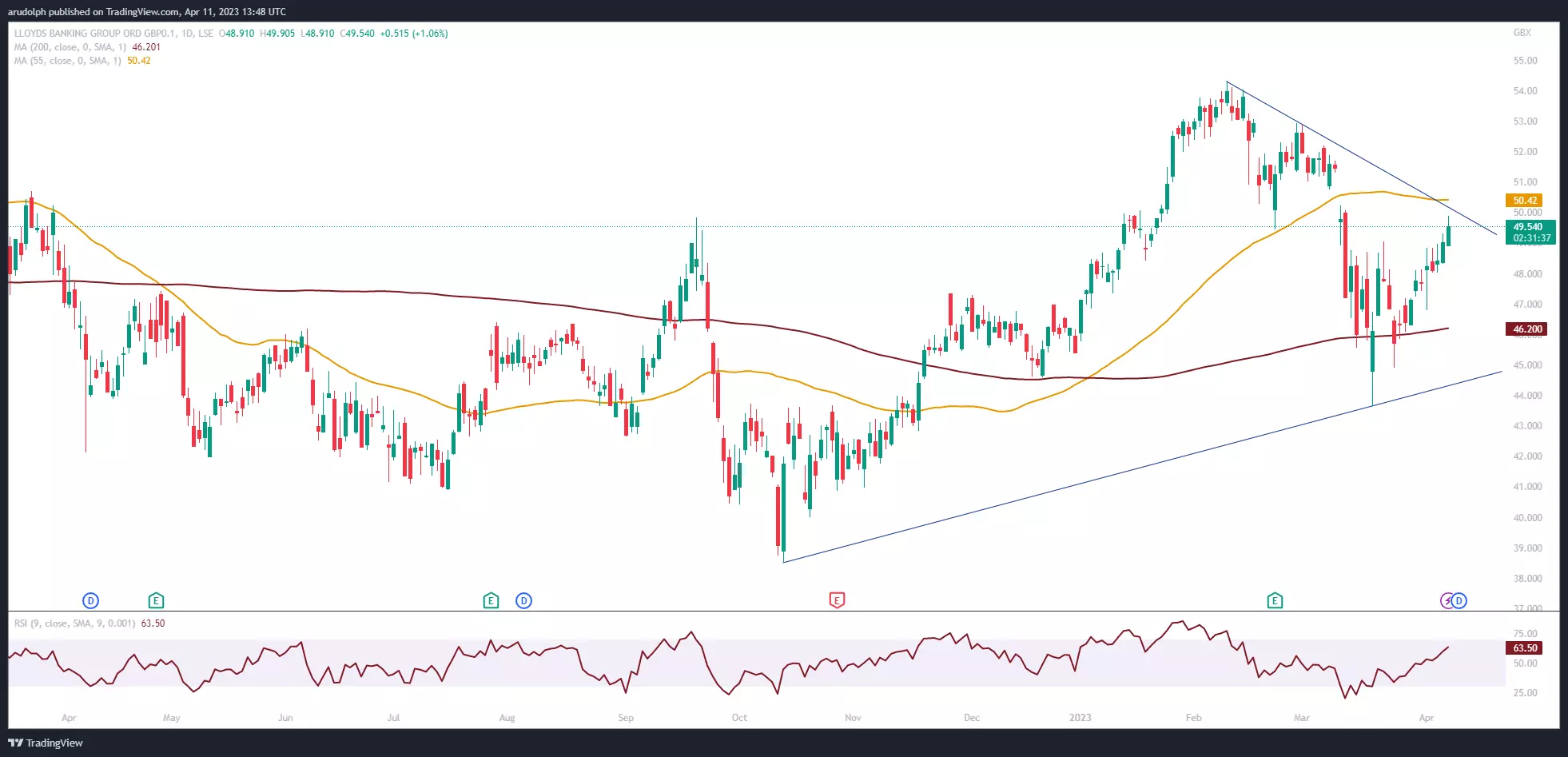Click the 52.00 price axis label
This screenshot has width=1568, height=757.
pyautogui.click(x=1525, y=152)
